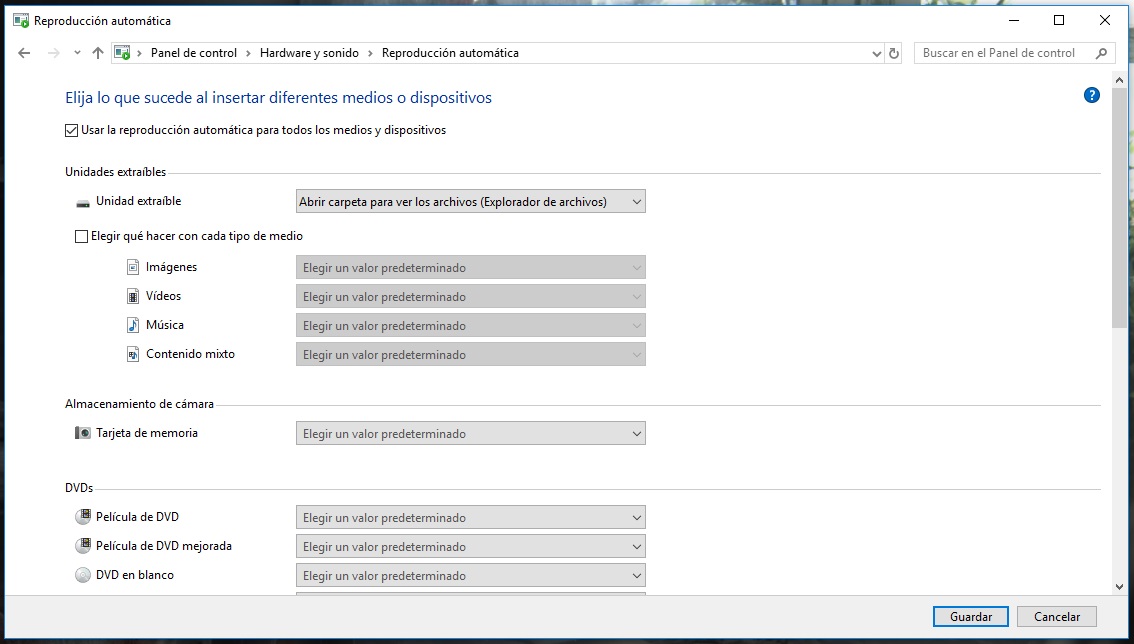Open the Película de DVD mejorada dropdown
Image resolution: width=1134 pixels, height=644 pixels.
(x=470, y=547)
